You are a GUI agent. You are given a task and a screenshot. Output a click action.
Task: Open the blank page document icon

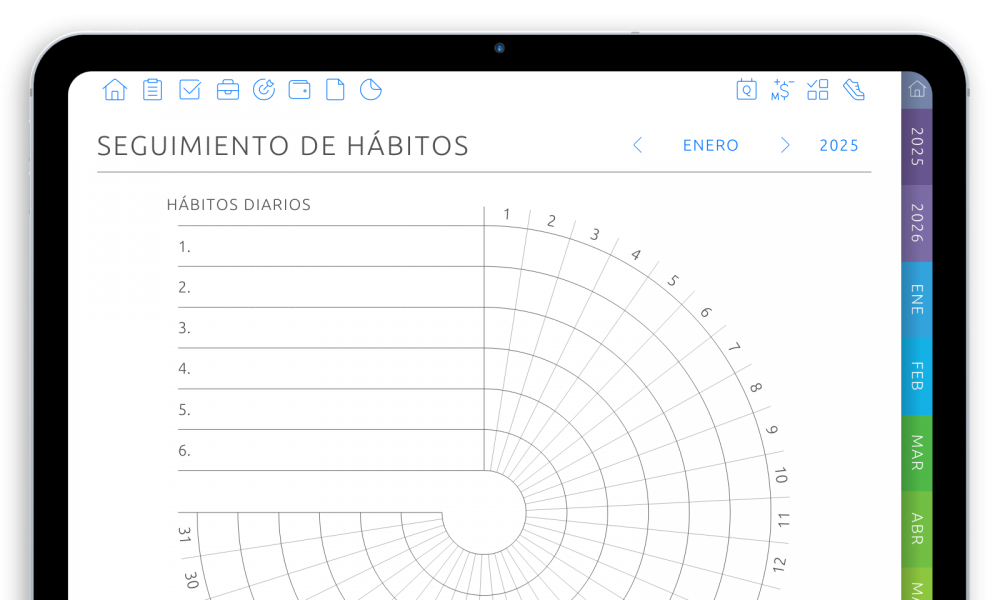click(x=335, y=90)
